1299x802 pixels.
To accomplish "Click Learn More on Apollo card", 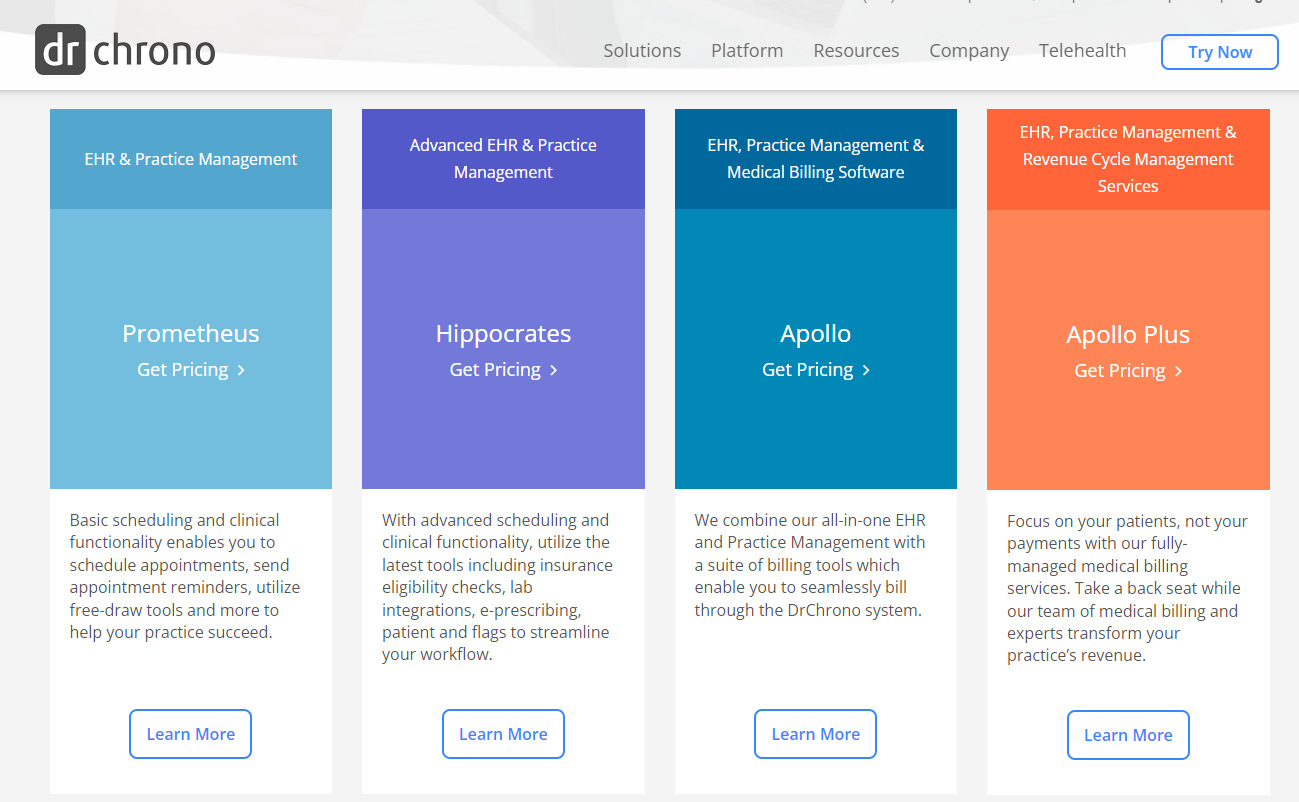I will click(x=815, y=734).
